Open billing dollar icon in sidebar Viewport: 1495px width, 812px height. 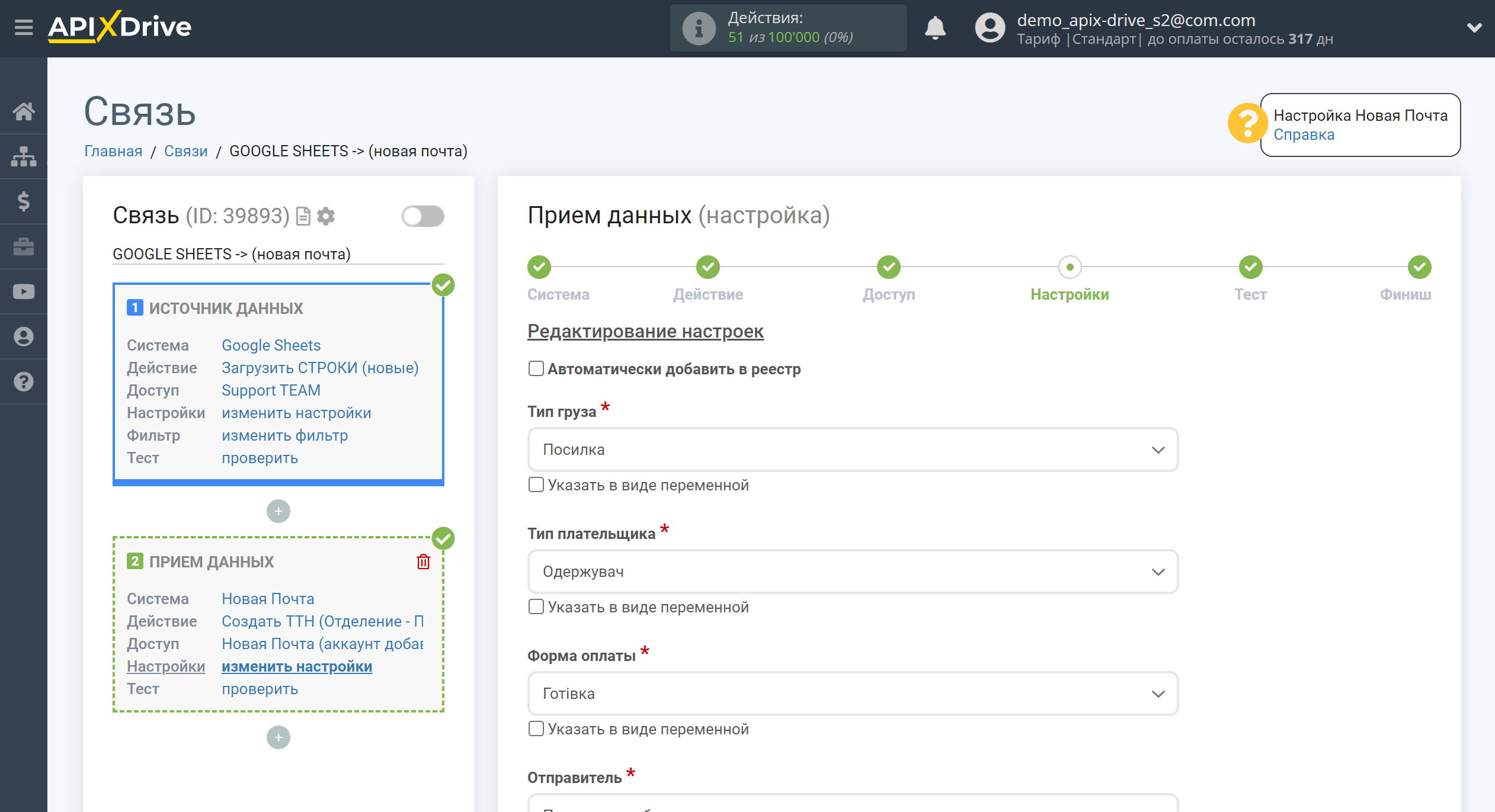[x=24, y=201]
